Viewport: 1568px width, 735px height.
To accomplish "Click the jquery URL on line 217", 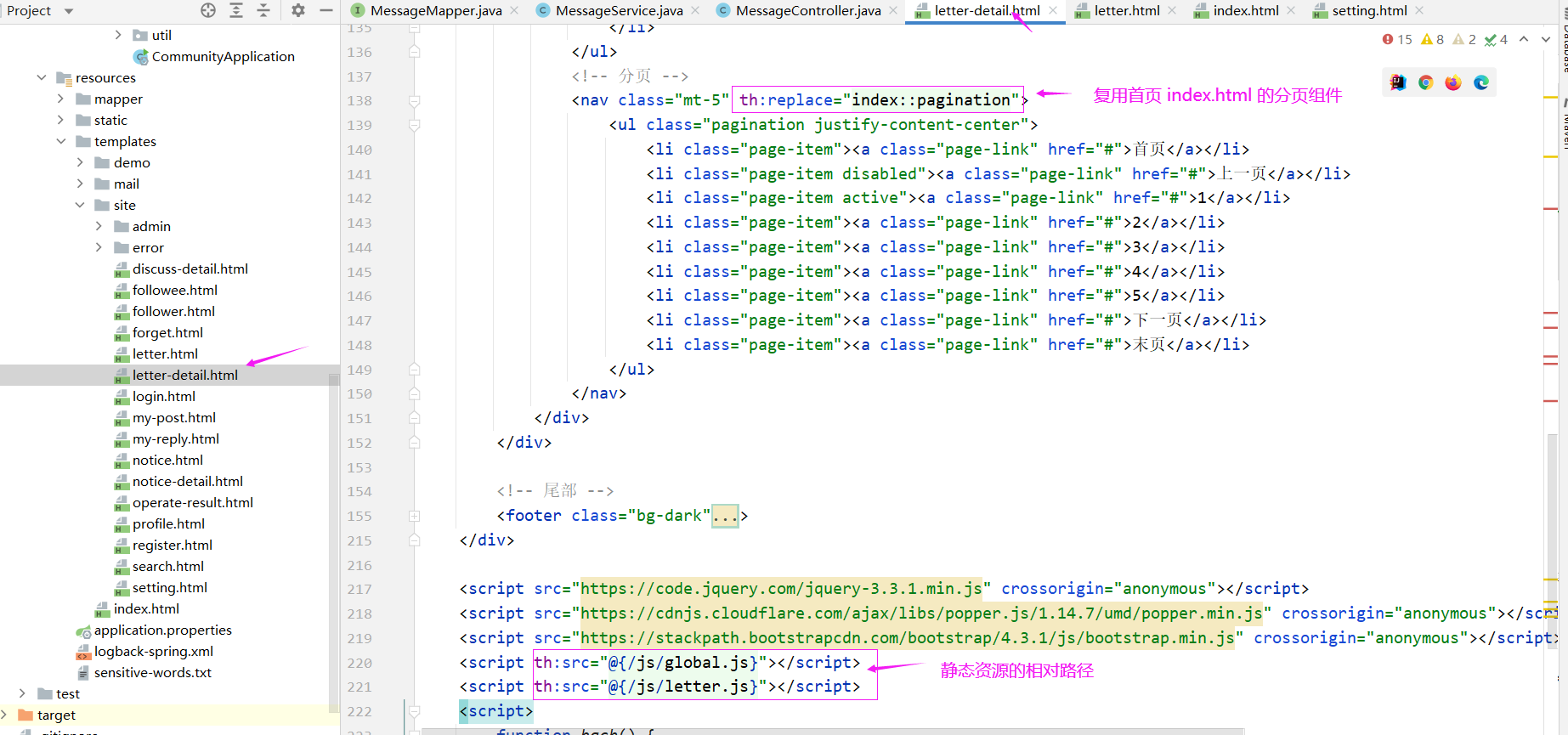I will (x=781, y=589).
